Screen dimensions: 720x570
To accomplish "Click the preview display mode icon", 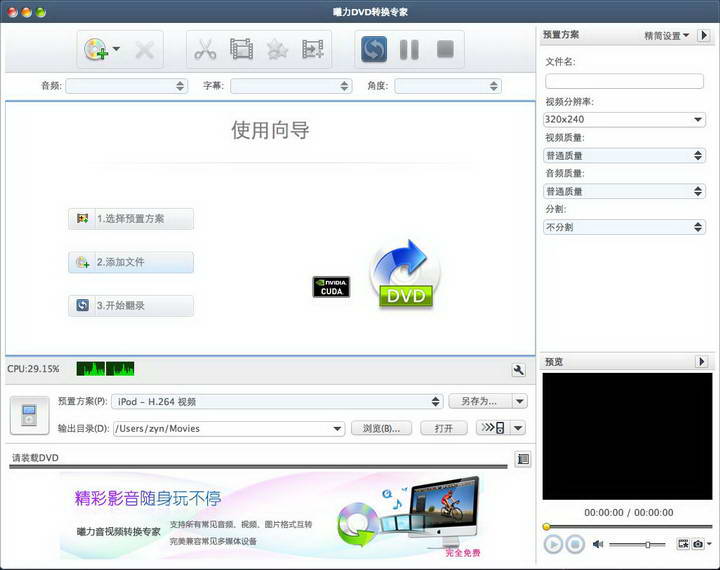I will pos(683,544).
